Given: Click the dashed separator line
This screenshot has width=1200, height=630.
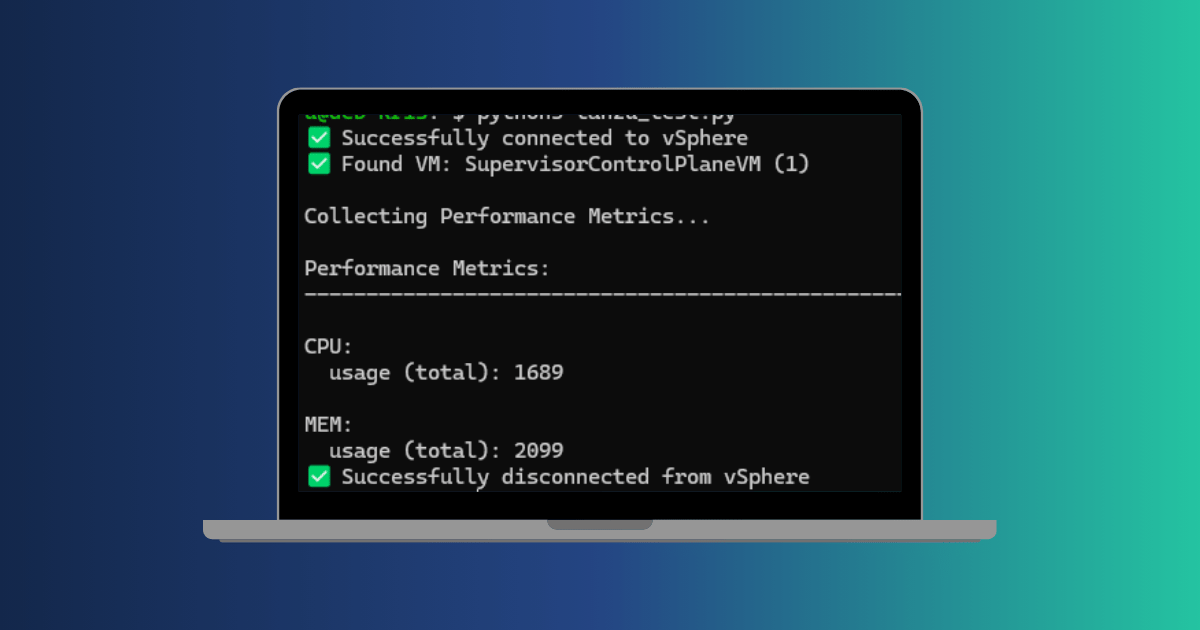Looking at the screenshot, I should point(600,294).
